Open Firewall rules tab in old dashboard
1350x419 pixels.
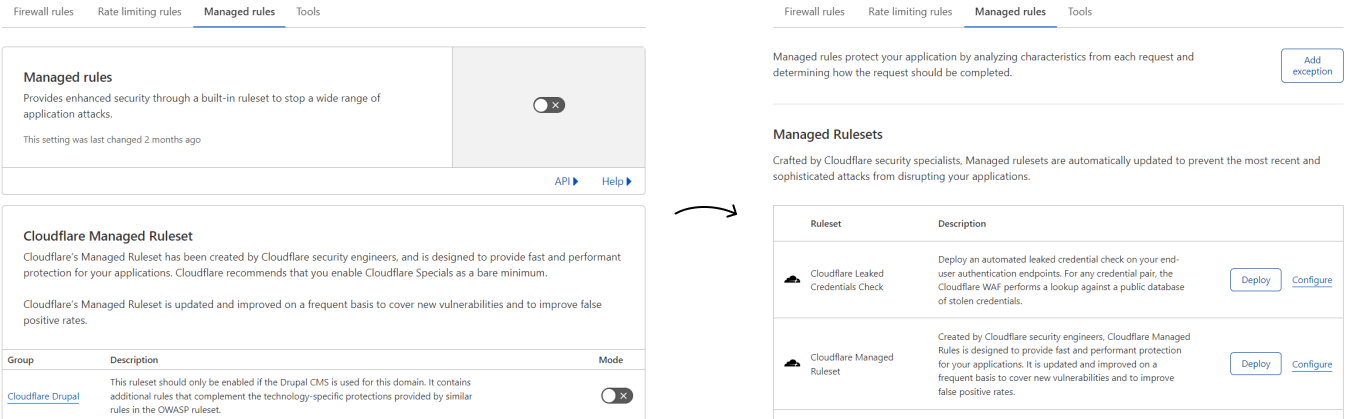point(42,12)
